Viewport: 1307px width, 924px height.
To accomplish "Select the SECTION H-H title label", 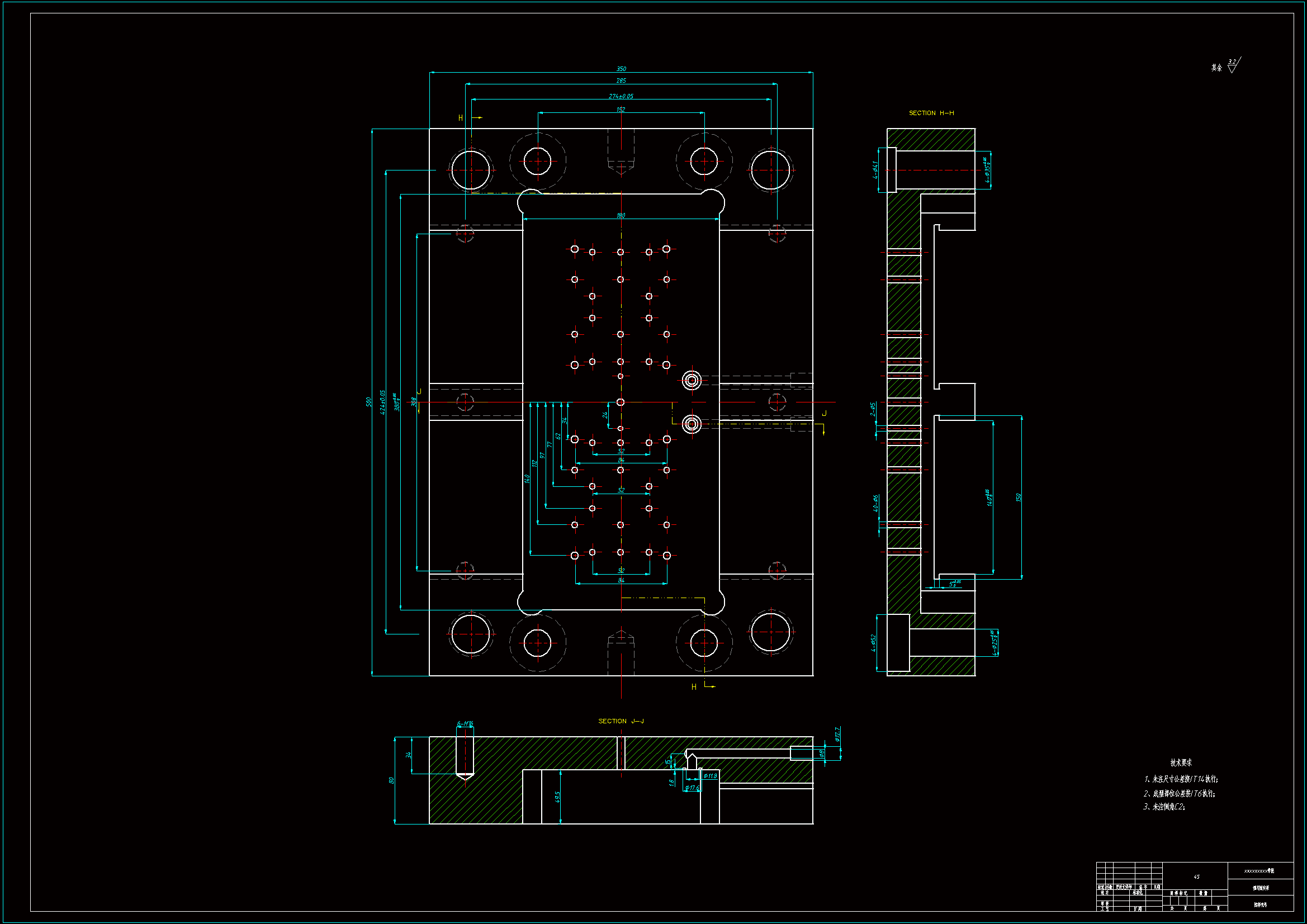I will pos(931,113).
